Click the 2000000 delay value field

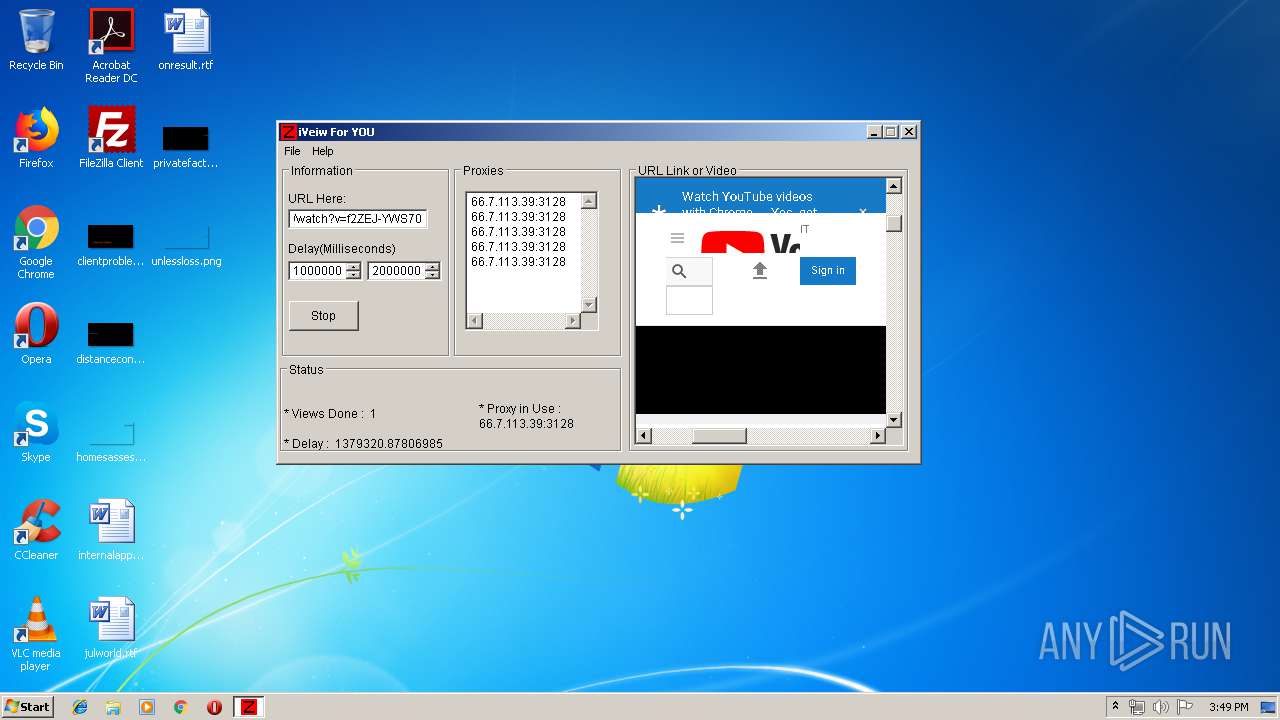pyautogui.click(x=396, y=271)
